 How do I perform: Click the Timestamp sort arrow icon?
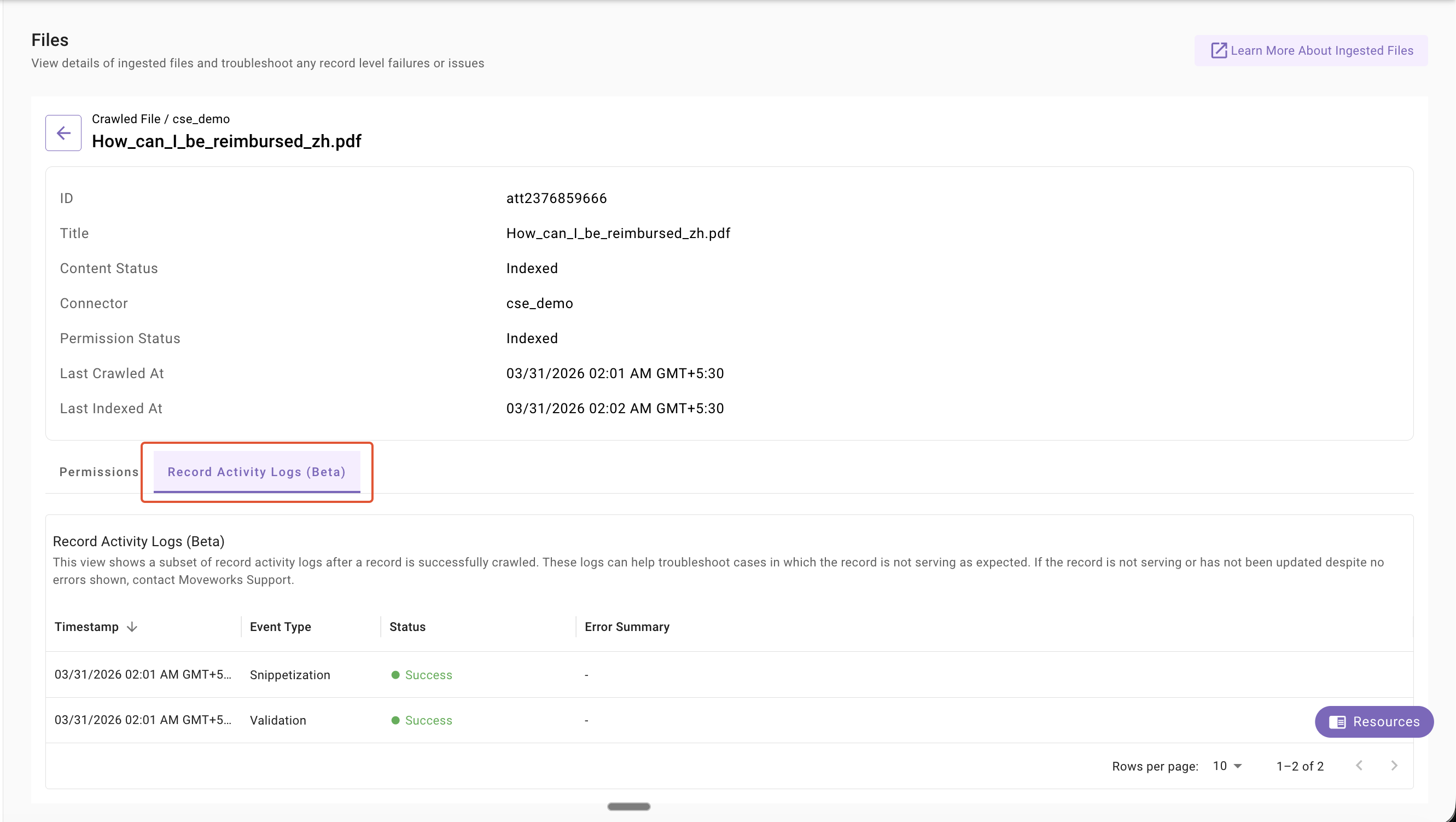[x=132, y=627]
